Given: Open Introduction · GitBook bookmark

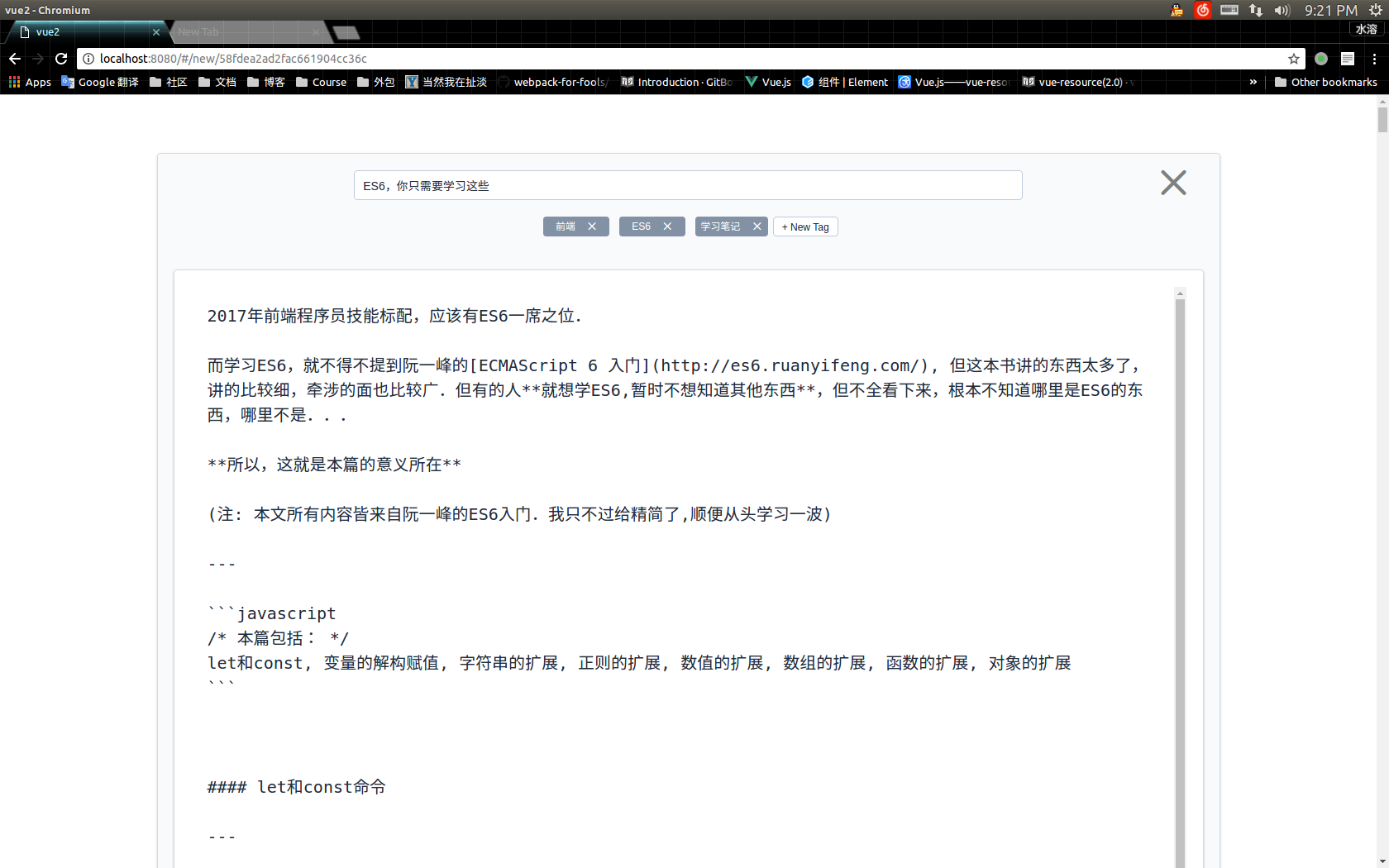Looking at the screenshot, I should (677, 82).
